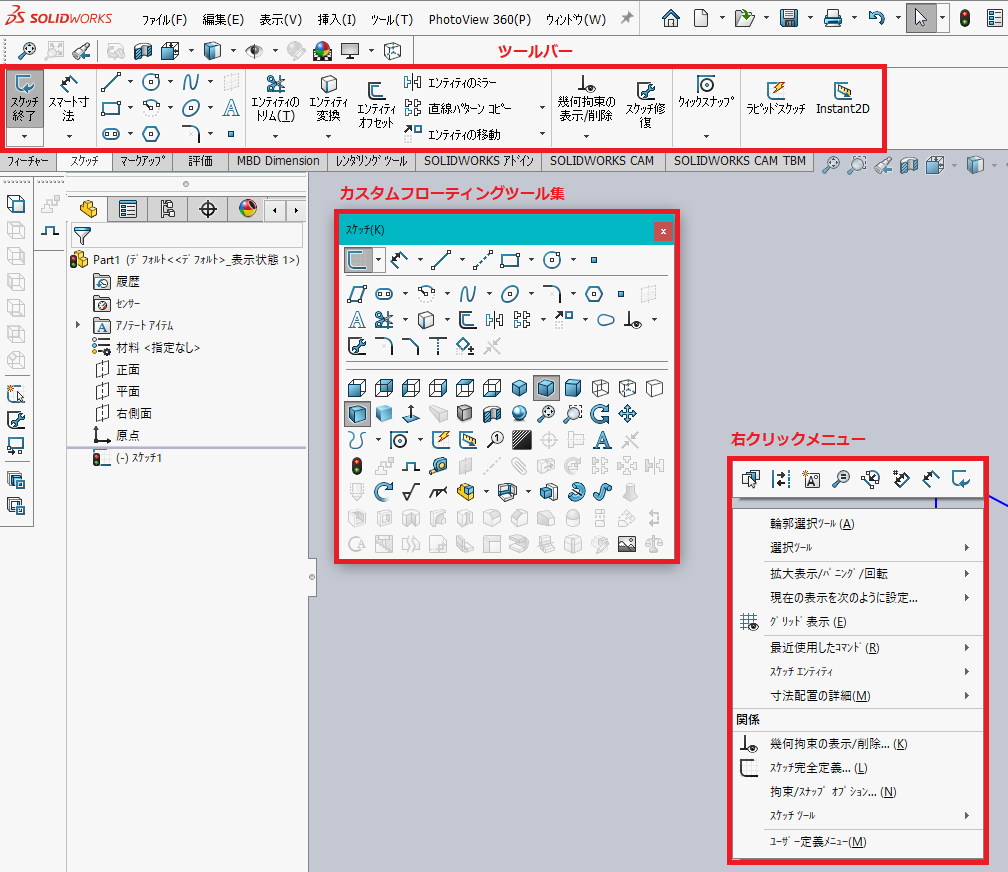
Task: Toggle Instant2D mode
Action: click(x=842, y=98)
